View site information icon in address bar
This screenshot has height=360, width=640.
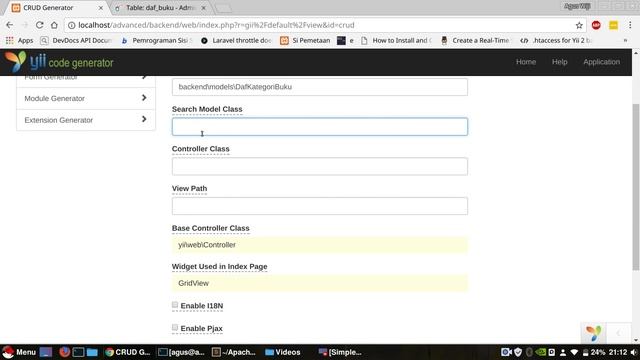tap(71, 25)
